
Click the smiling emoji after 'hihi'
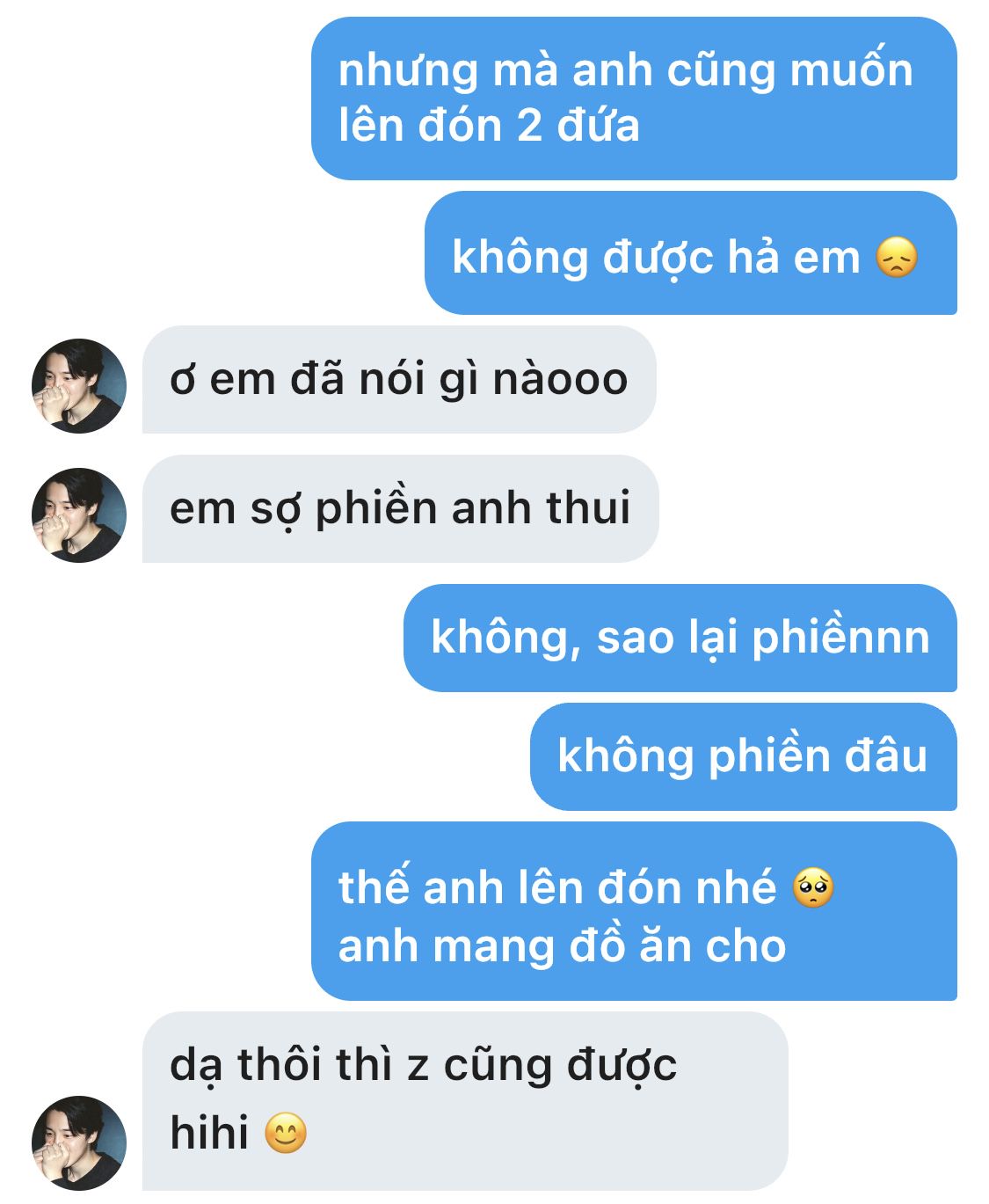(x=286, y=1133)
